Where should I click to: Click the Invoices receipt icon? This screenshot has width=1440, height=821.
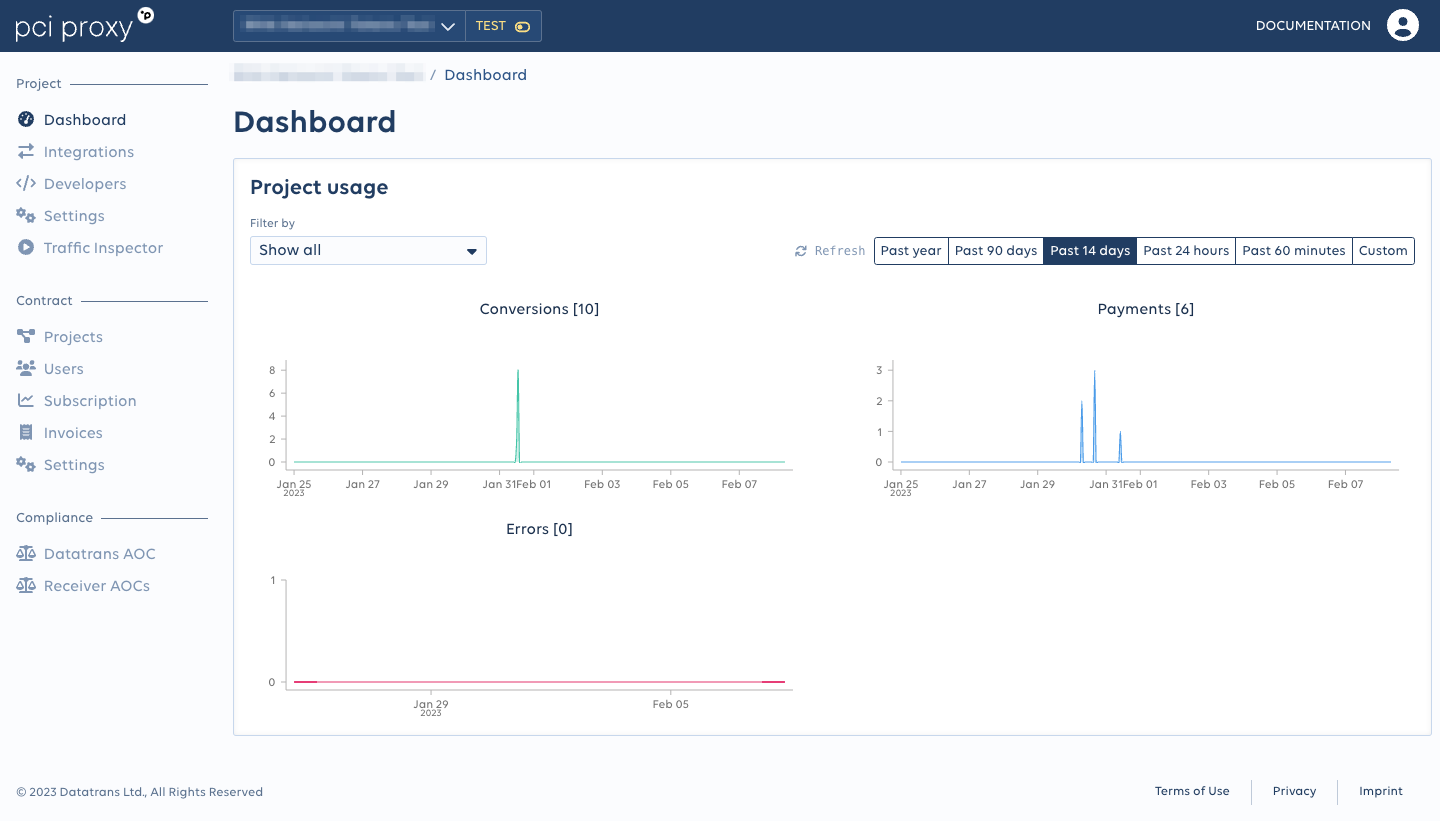(x=26, y=433)
